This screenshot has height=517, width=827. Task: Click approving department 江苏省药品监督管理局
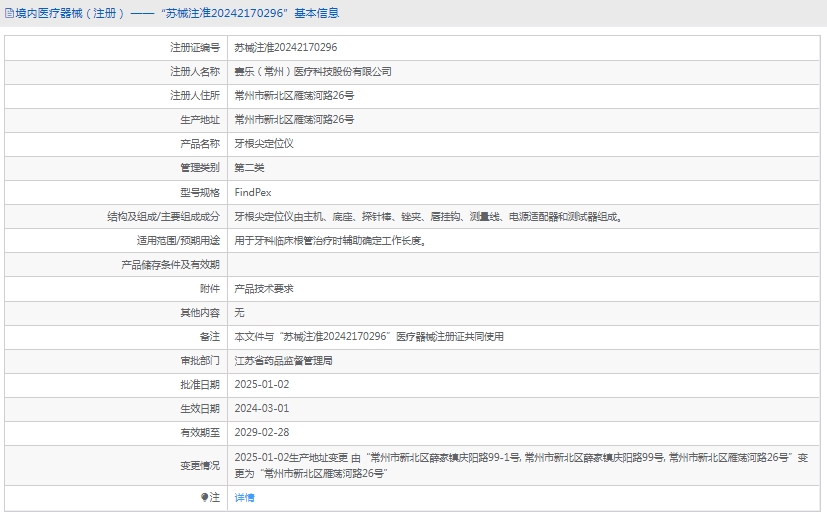tap(282, 360)
